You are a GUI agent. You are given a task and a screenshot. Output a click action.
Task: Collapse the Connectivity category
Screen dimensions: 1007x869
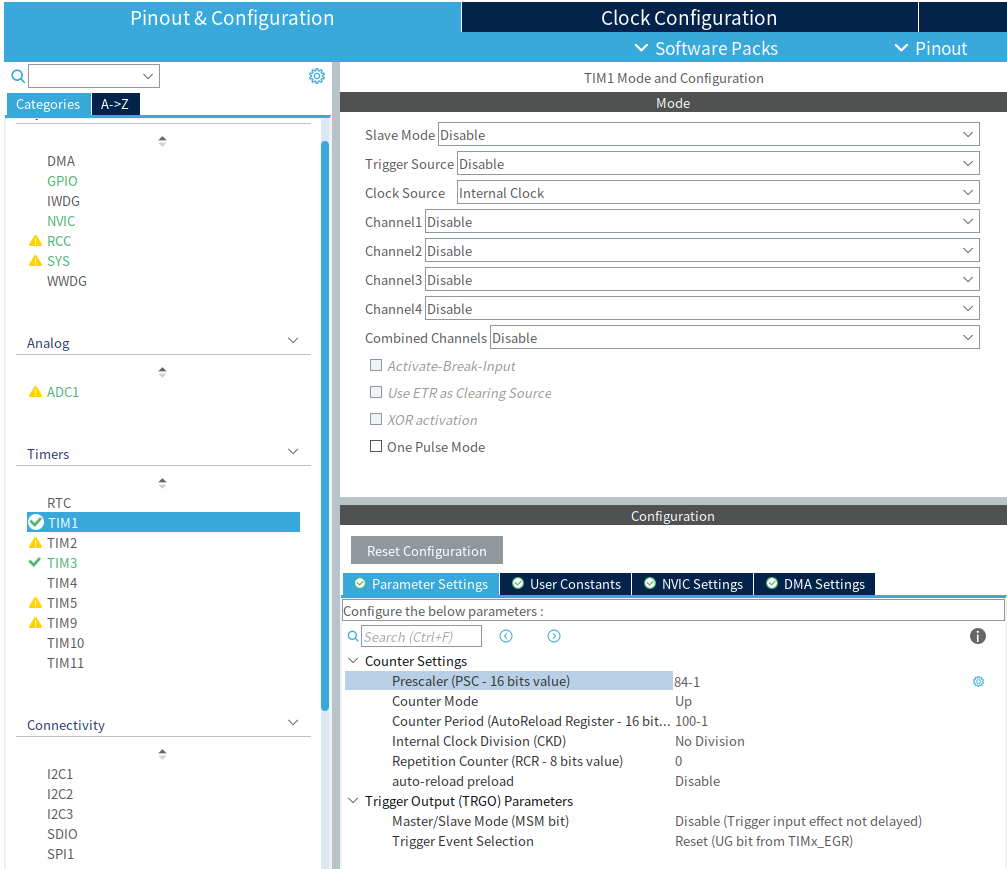coord(293,723)
